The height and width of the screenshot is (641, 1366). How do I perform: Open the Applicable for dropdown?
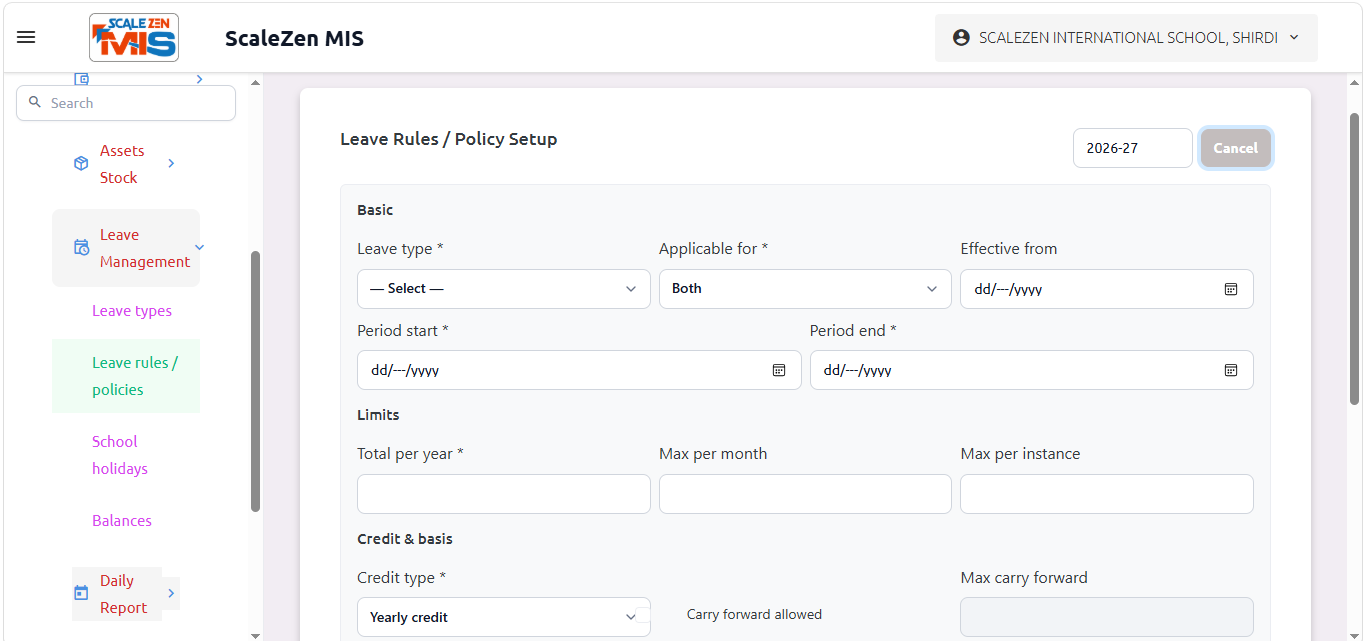[x=805, y=289]
